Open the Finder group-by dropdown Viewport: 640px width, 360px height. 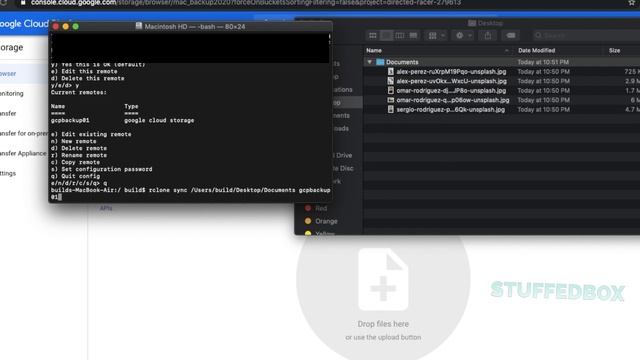436,36
